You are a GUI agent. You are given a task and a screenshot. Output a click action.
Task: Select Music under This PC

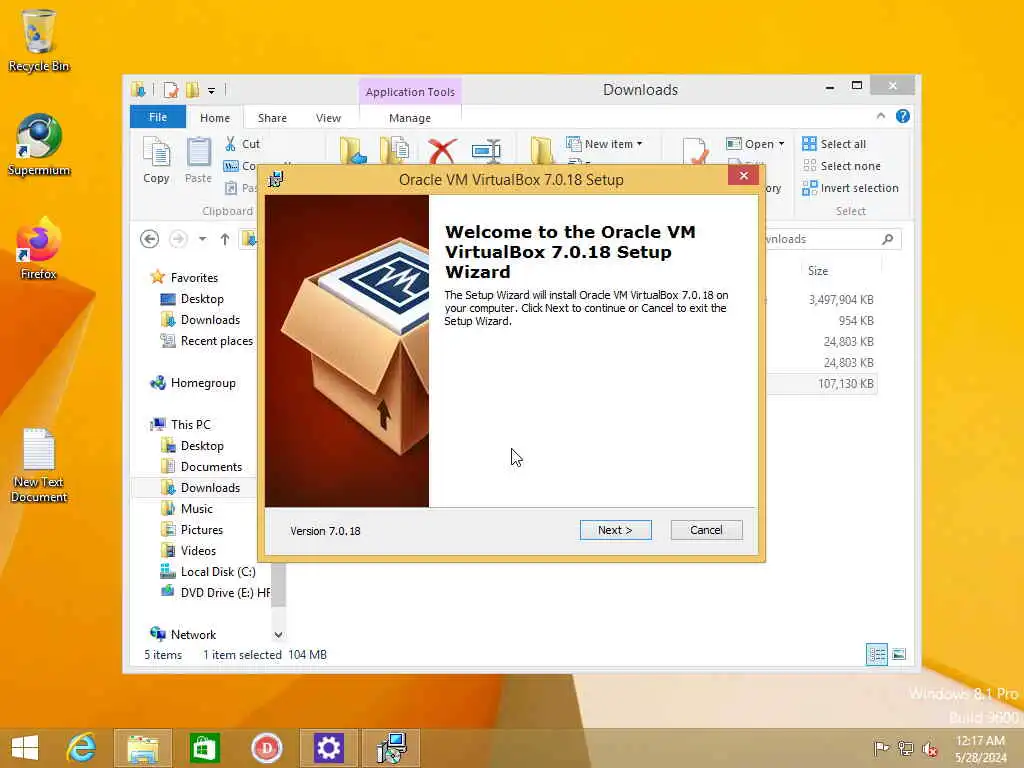pyautogui.click(x=197, y=508)
